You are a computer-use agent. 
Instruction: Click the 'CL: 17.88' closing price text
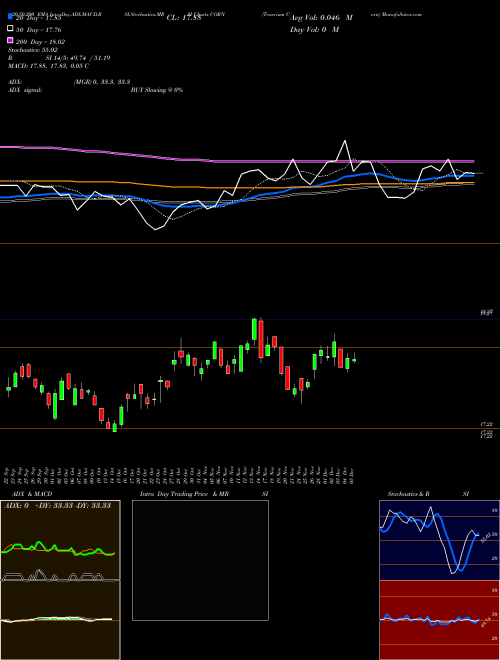(x=184, y=18)
